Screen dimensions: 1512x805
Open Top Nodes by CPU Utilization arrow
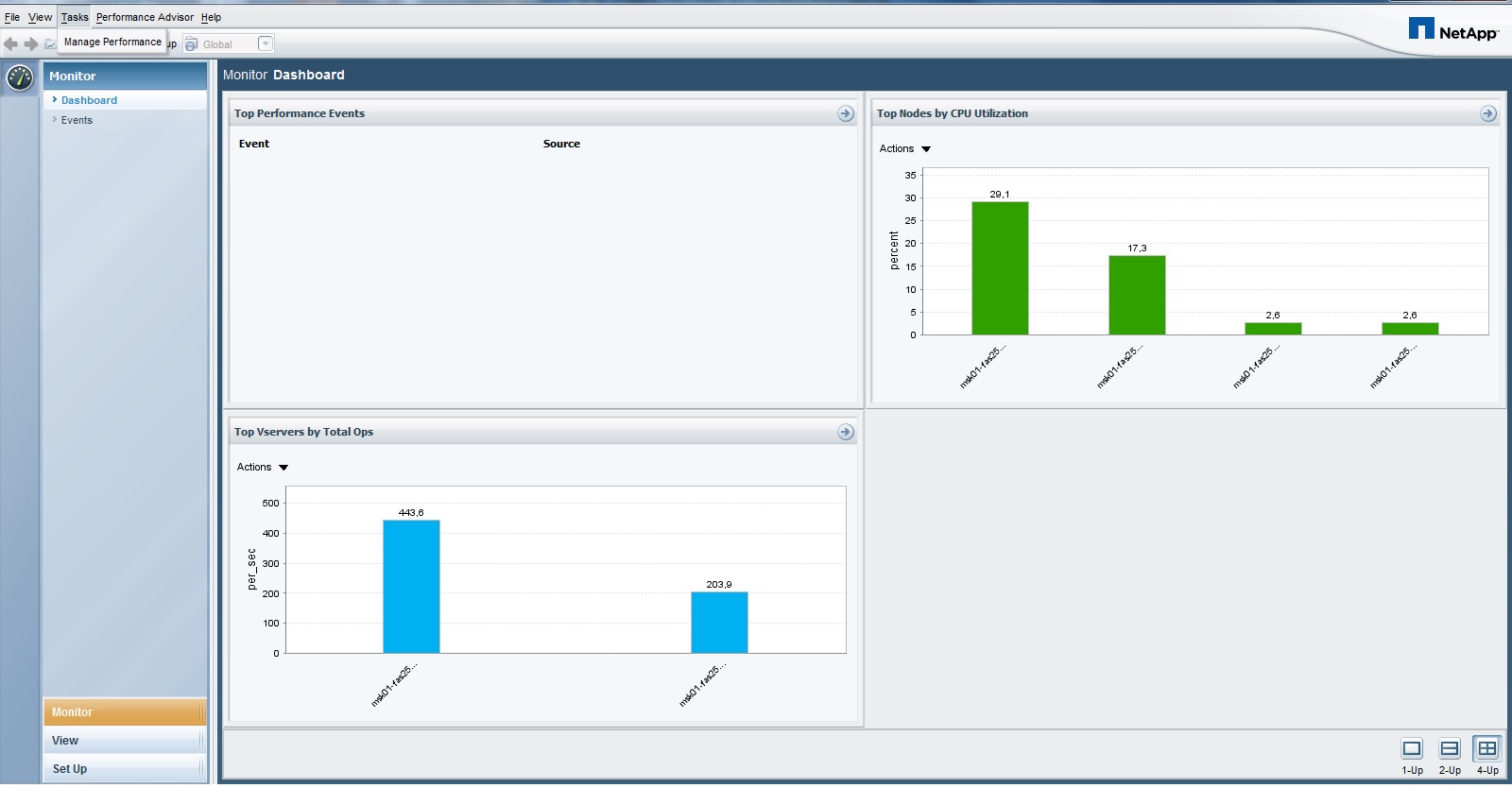[1488, 113]
